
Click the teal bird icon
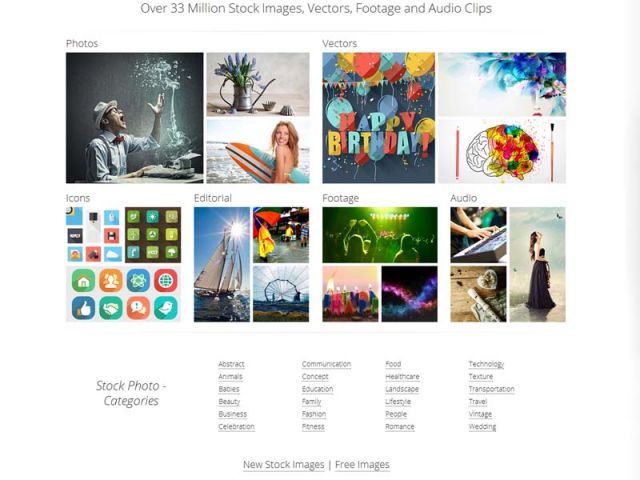pos(166,308)
